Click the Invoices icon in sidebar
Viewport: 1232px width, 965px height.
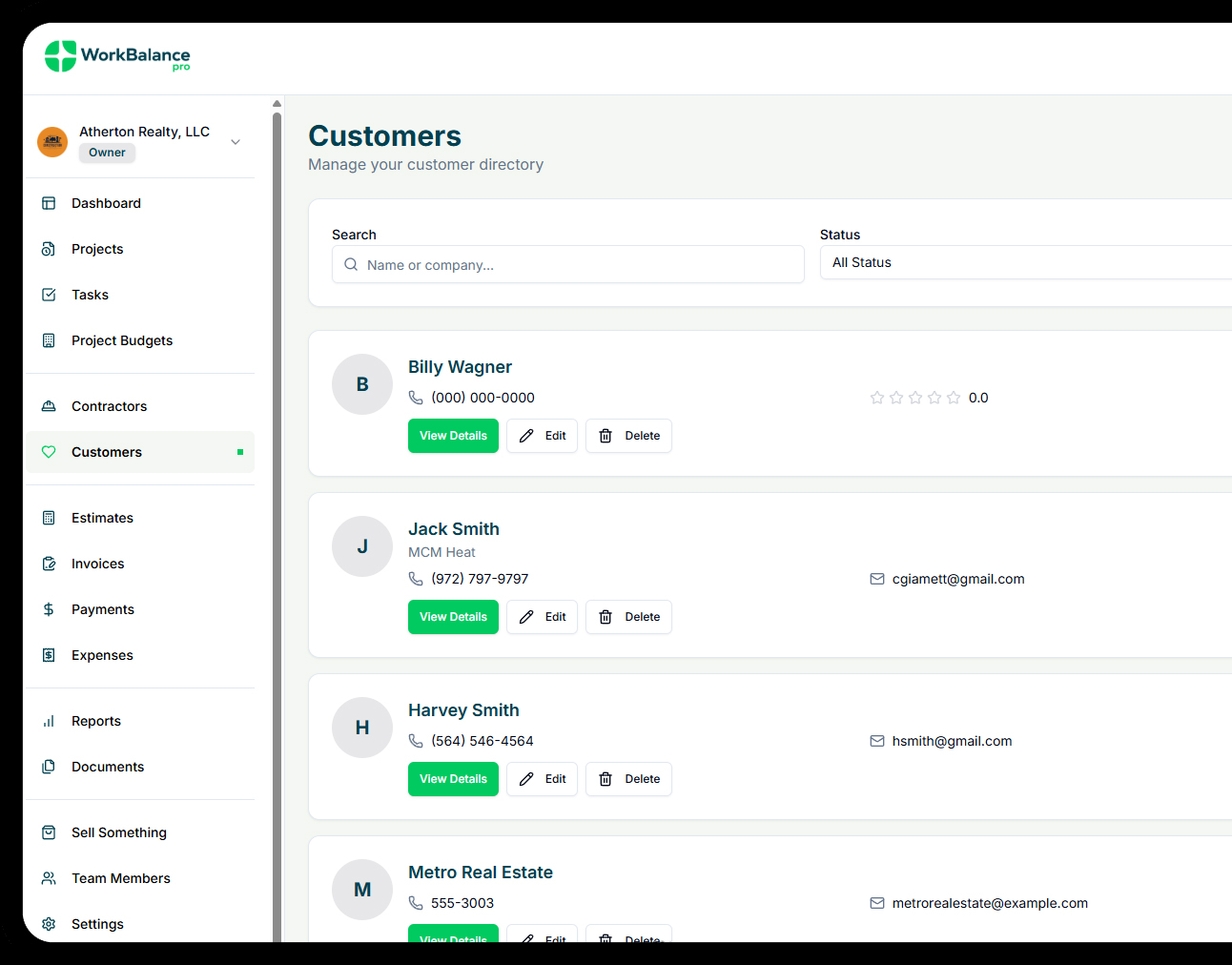(49, 564)
